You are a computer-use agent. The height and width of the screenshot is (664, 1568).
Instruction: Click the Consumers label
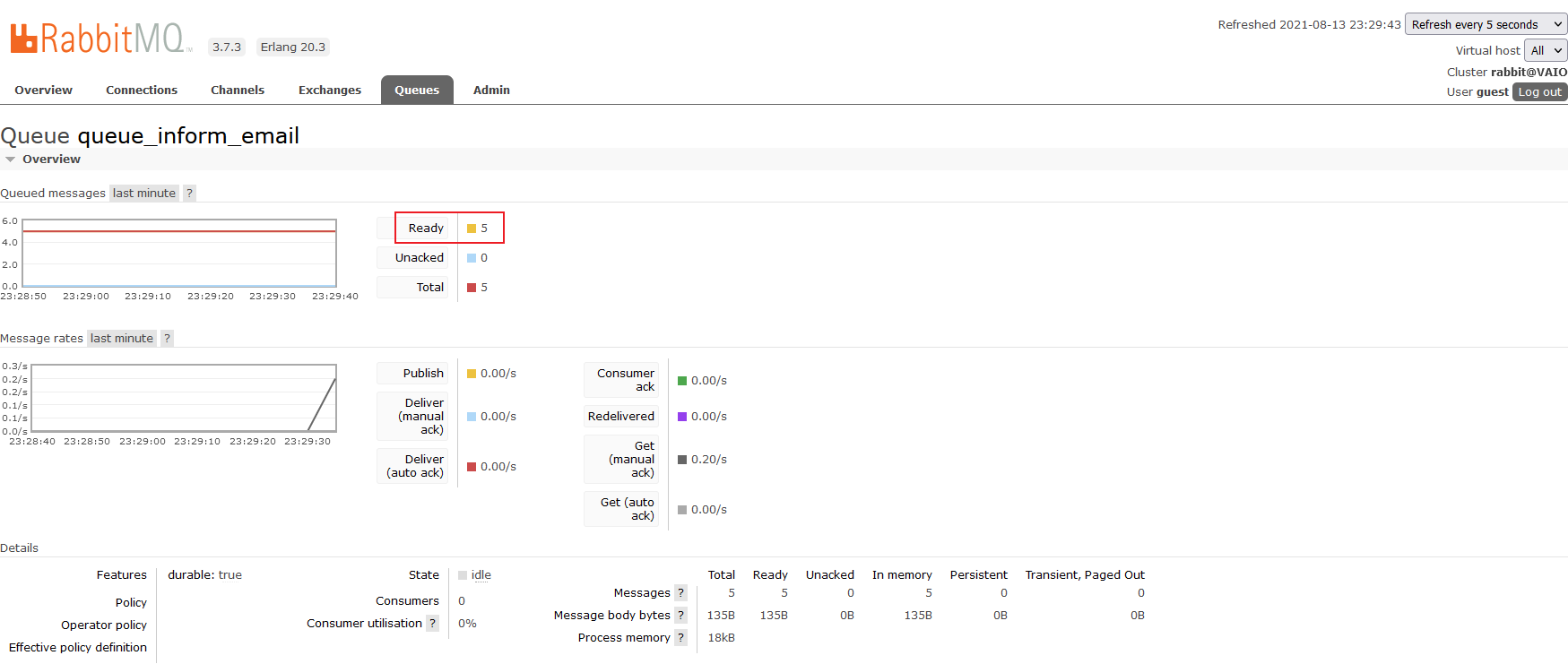coord(407,600)
